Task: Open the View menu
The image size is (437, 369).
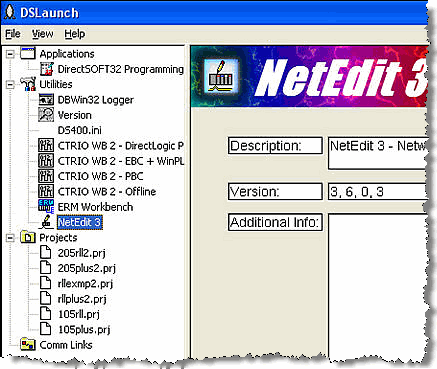Action: pos(42,34)
